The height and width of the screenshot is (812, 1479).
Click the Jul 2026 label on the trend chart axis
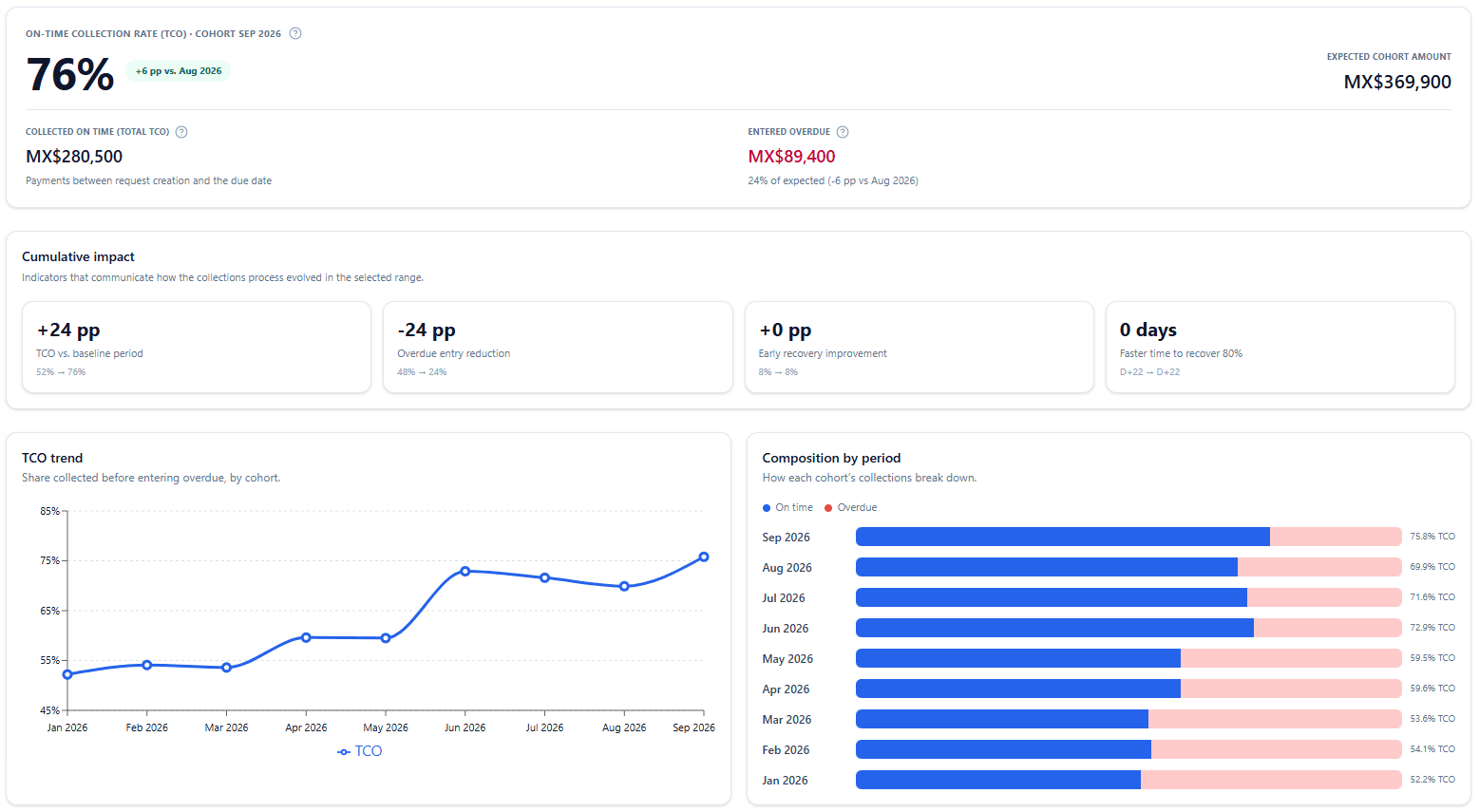[544, 728]
